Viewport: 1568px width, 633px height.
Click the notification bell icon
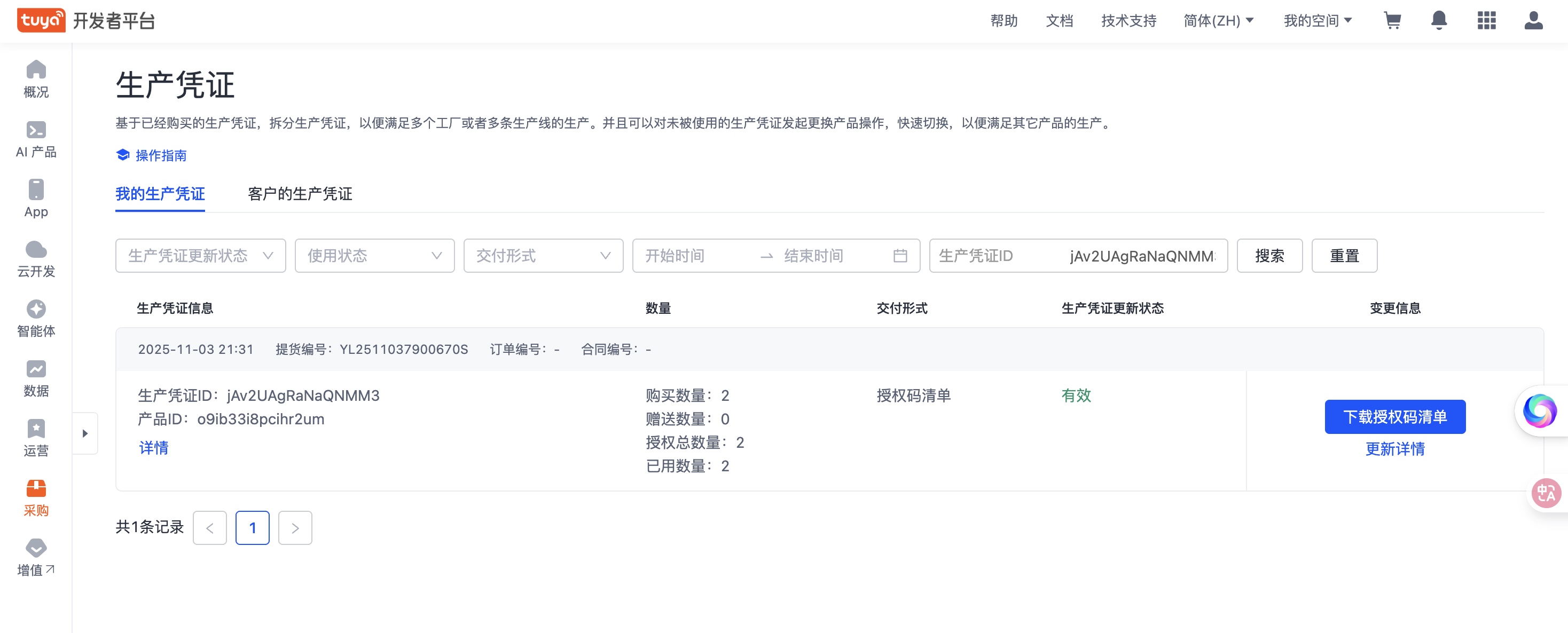1438,21
